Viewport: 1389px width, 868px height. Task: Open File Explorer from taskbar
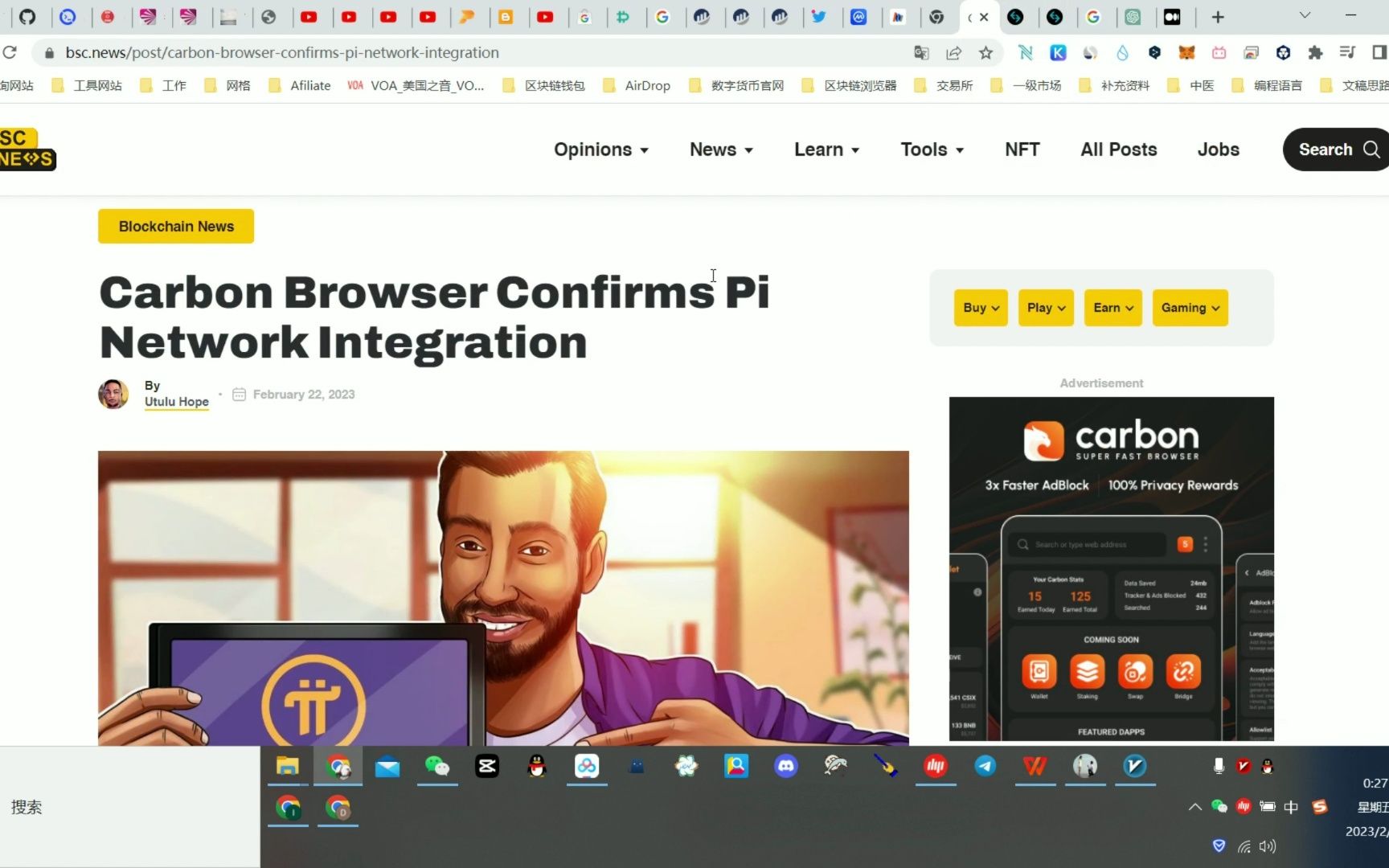click(288, 766)
